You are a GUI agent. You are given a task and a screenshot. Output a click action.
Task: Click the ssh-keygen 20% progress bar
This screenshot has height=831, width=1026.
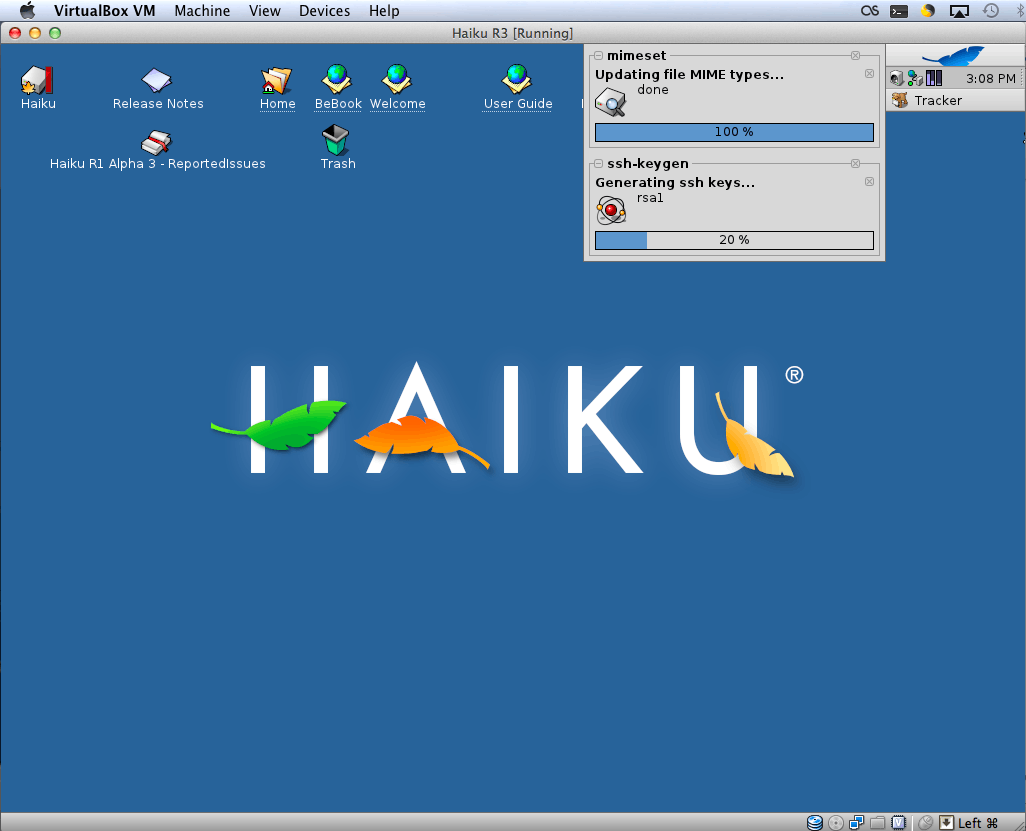[734, 240]
